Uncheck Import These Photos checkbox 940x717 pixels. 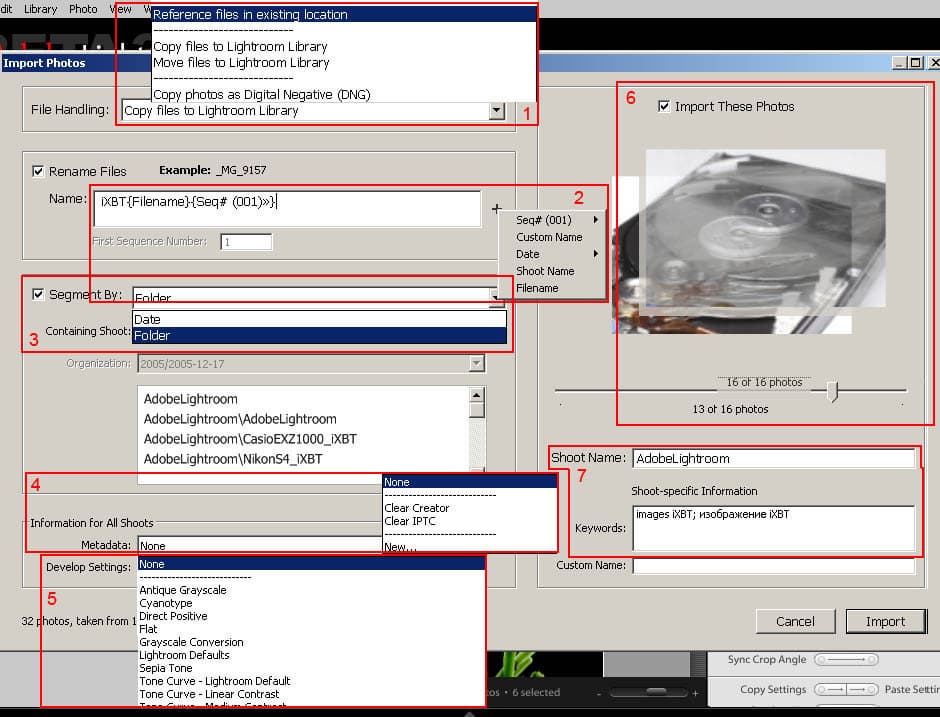[664, 107]
